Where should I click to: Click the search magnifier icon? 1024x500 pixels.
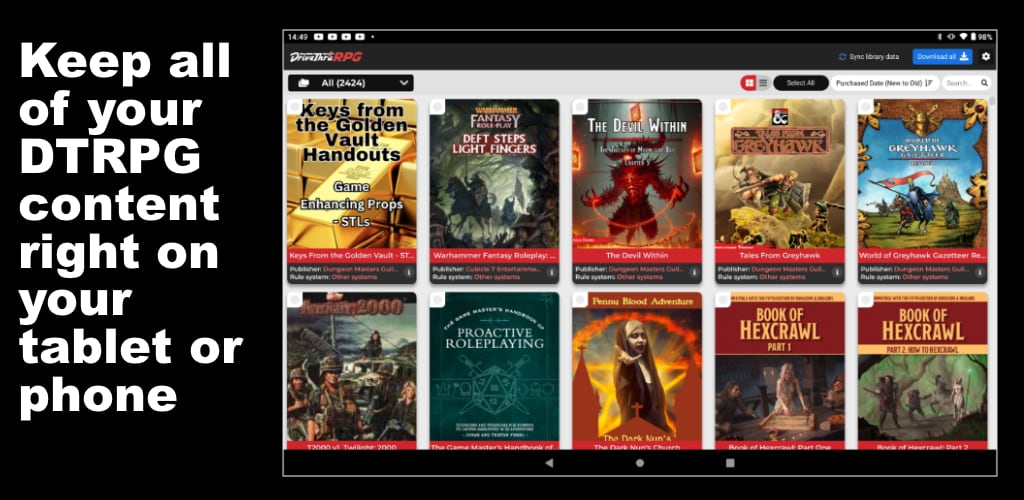(984, 83)
